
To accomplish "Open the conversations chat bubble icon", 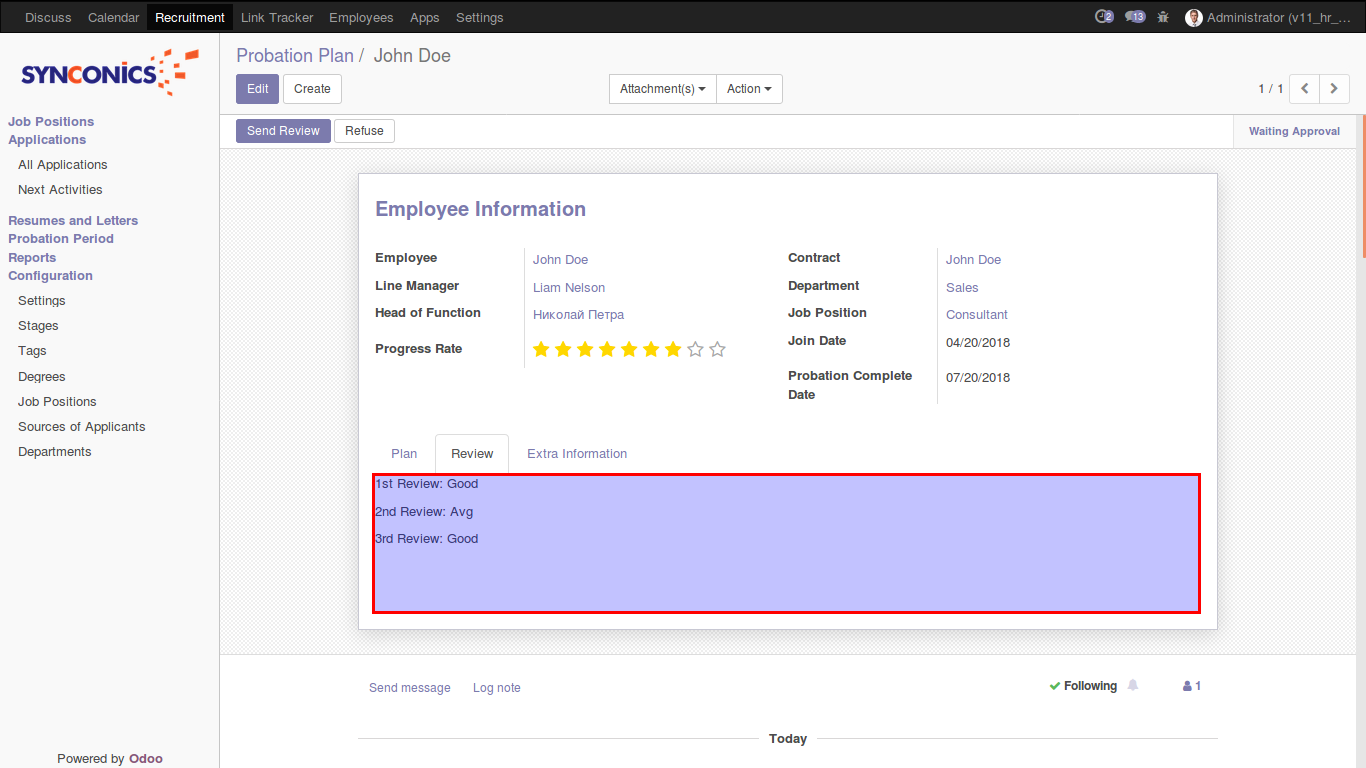I will tap(1135, 17).
